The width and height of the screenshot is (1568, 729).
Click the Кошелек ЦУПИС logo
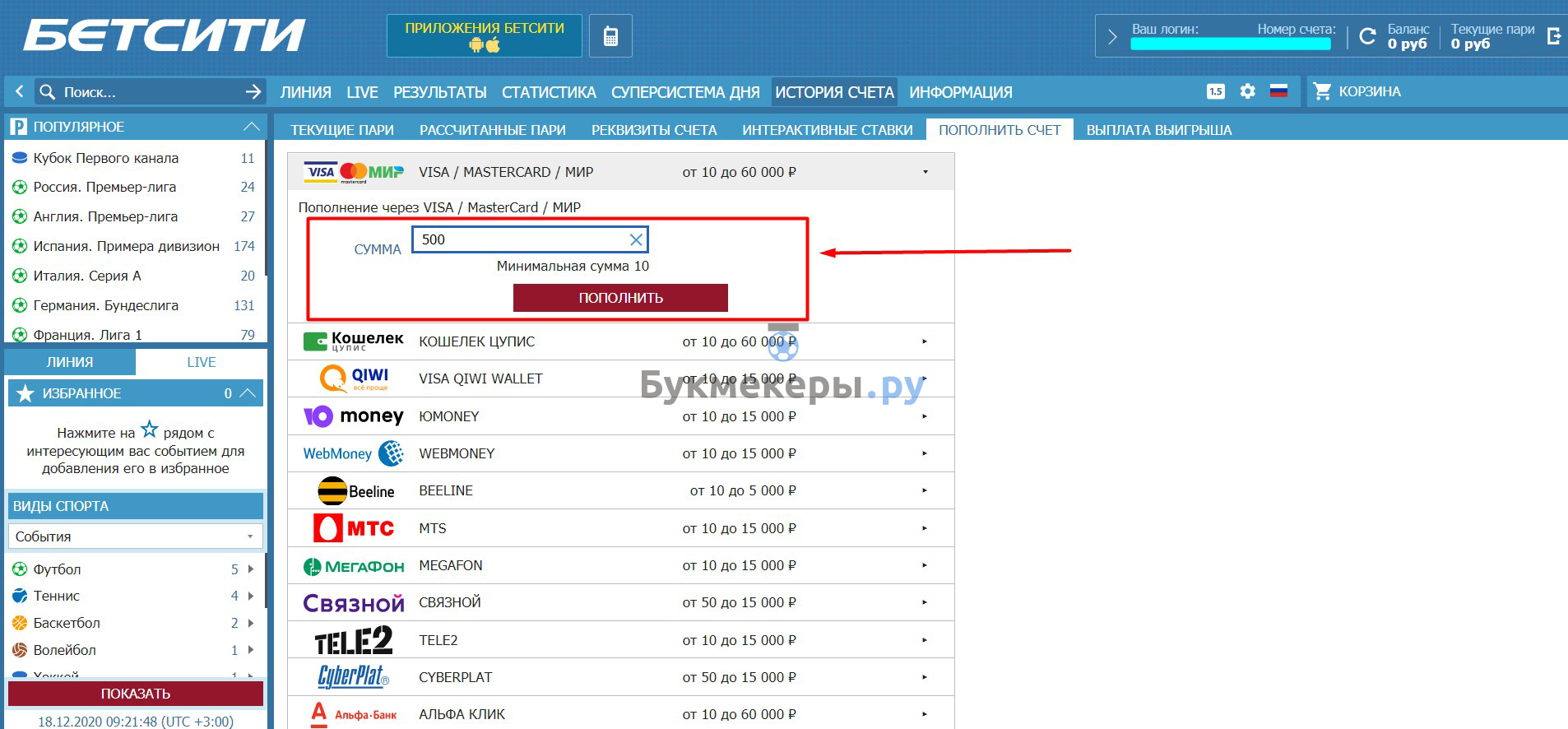[x=354, y=341]
